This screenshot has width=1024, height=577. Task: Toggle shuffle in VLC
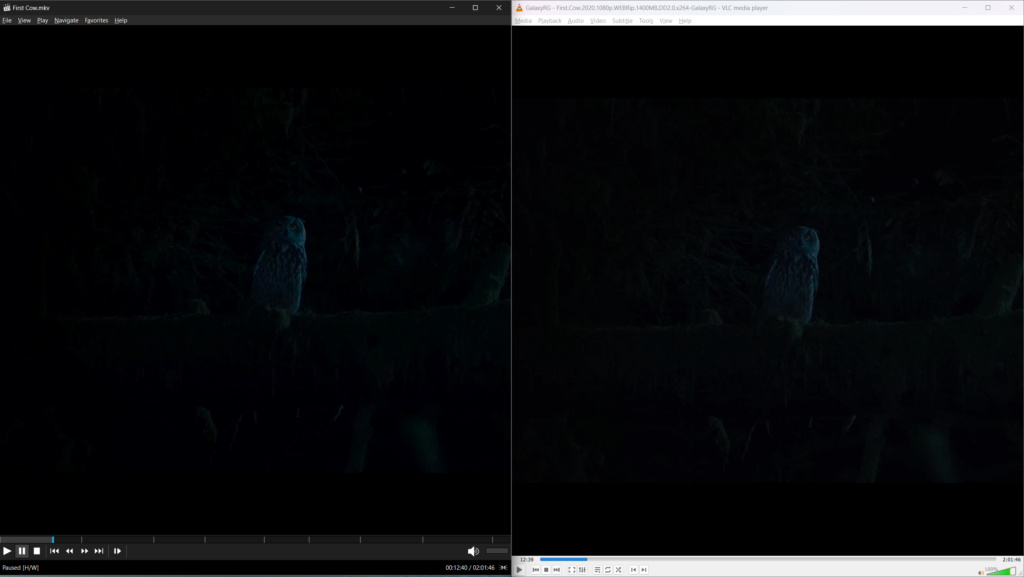click(618, 570)
